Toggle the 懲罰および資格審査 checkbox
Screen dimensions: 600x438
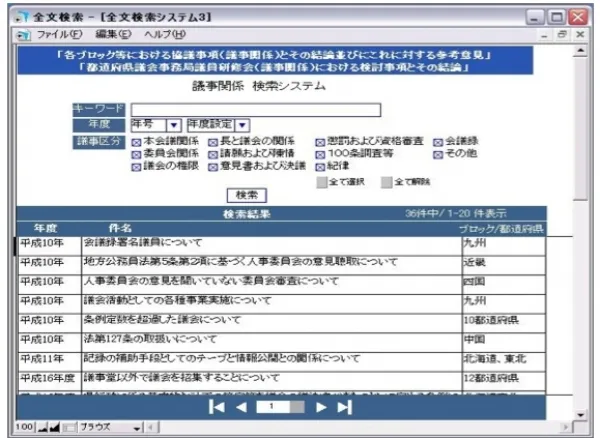tap(320, 143)
